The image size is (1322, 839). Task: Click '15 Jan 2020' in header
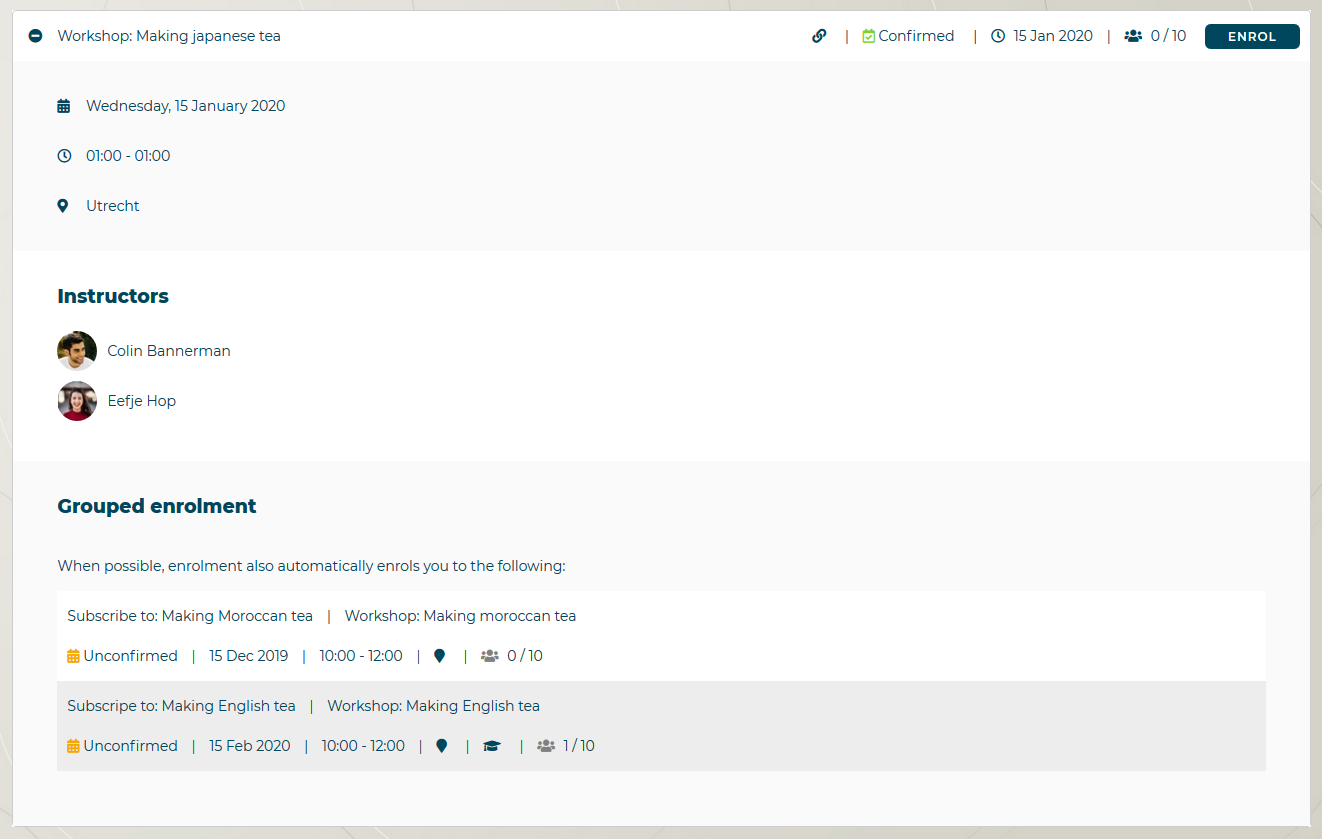(x=1053, y=36)
